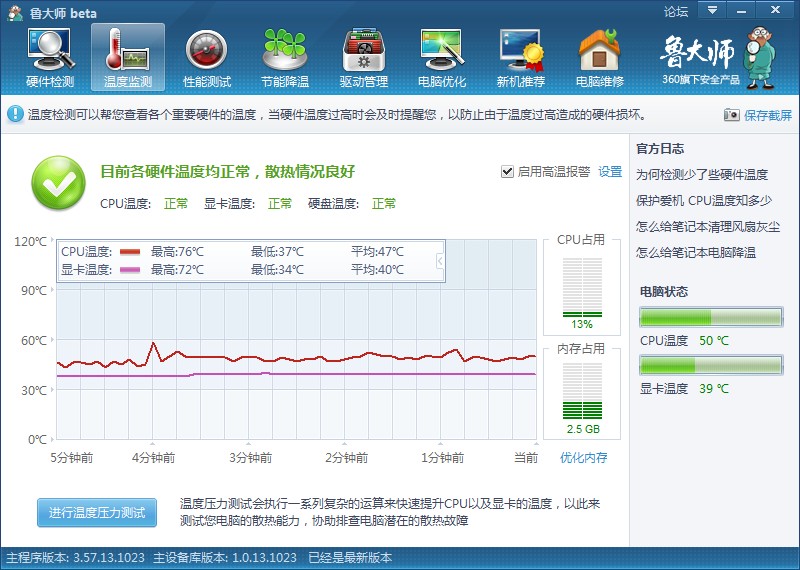Click the app icon in the title bar
Screen dimensions: 800x570
(15, 12)
